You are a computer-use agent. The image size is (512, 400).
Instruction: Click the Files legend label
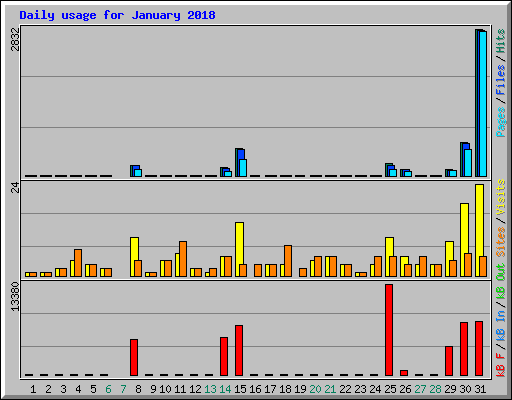pyautogui.click(x=500, y=79)
